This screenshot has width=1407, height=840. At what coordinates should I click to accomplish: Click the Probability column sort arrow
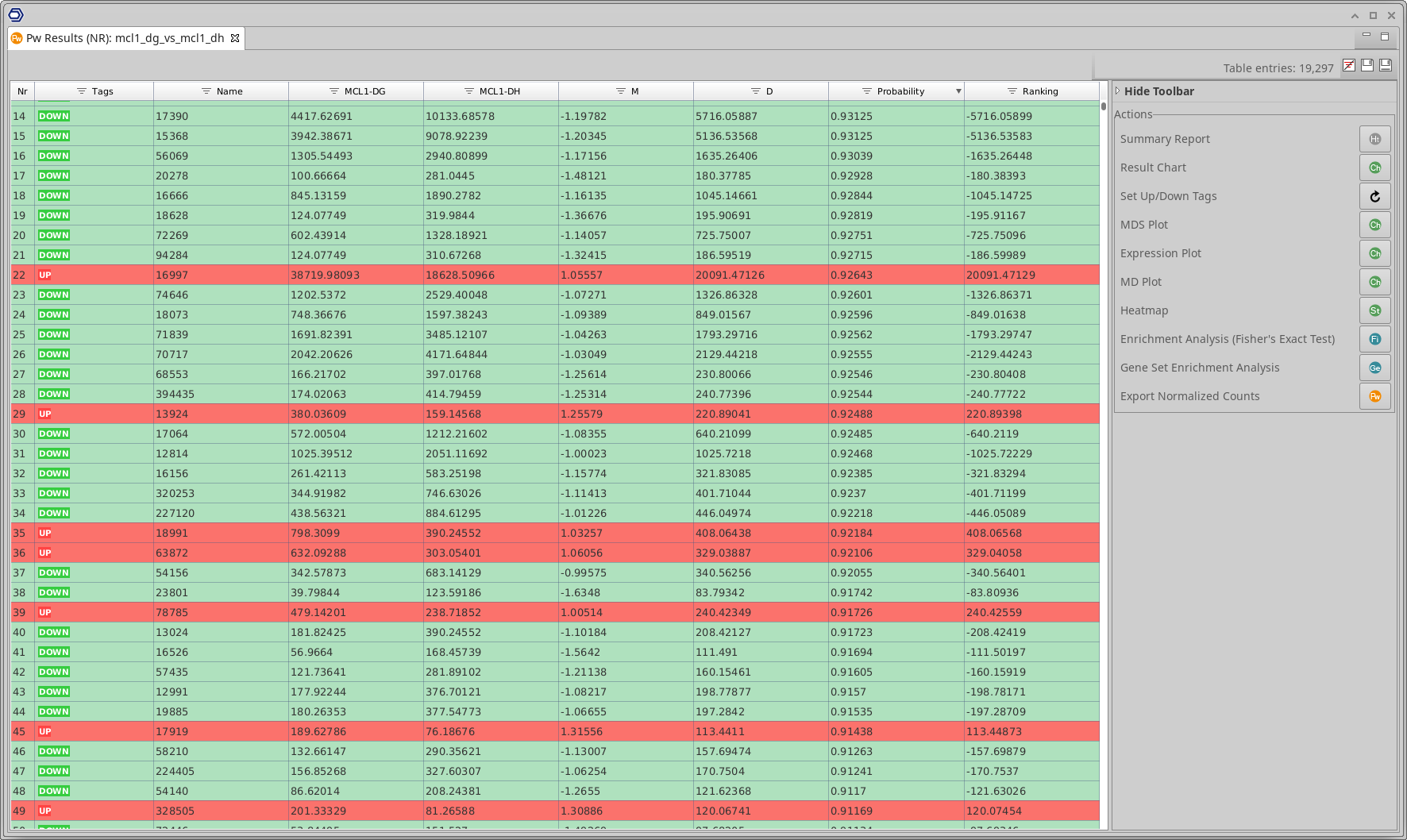tap(958, 91)
